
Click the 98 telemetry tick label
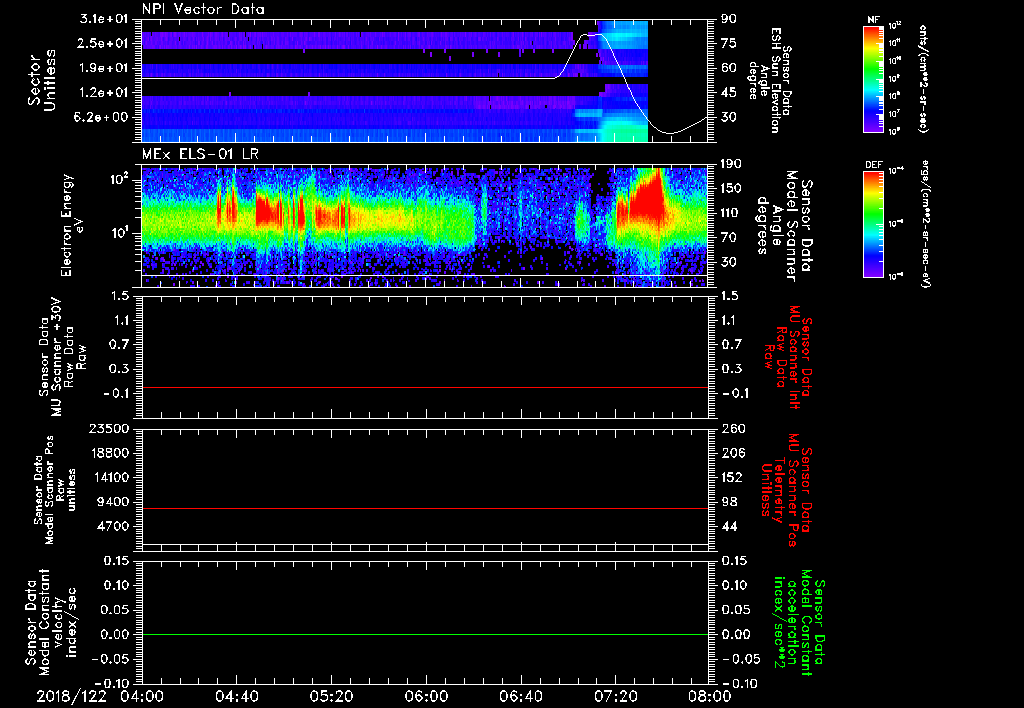[729, 502]
